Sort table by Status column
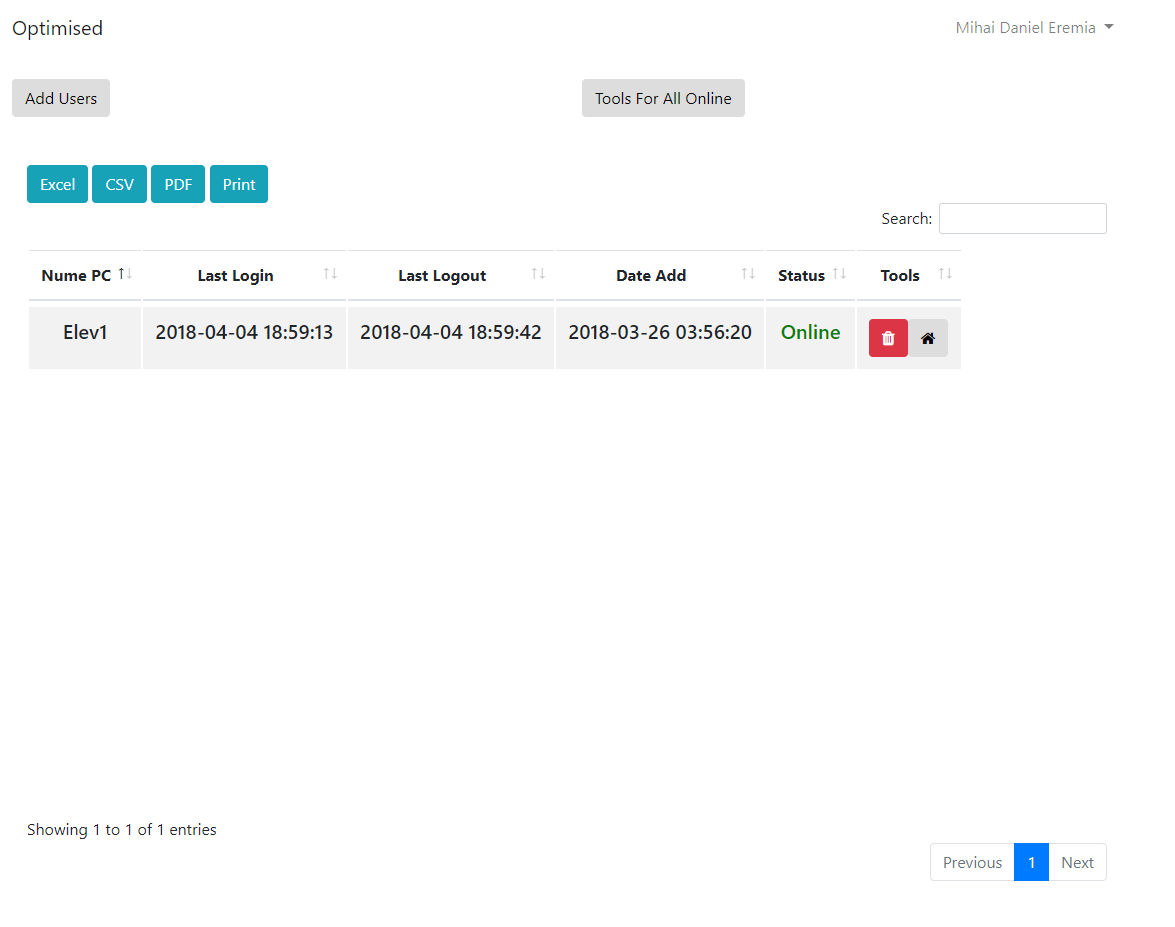The width and height of the screenshot is (1175, 927). [x=810, y=275]
